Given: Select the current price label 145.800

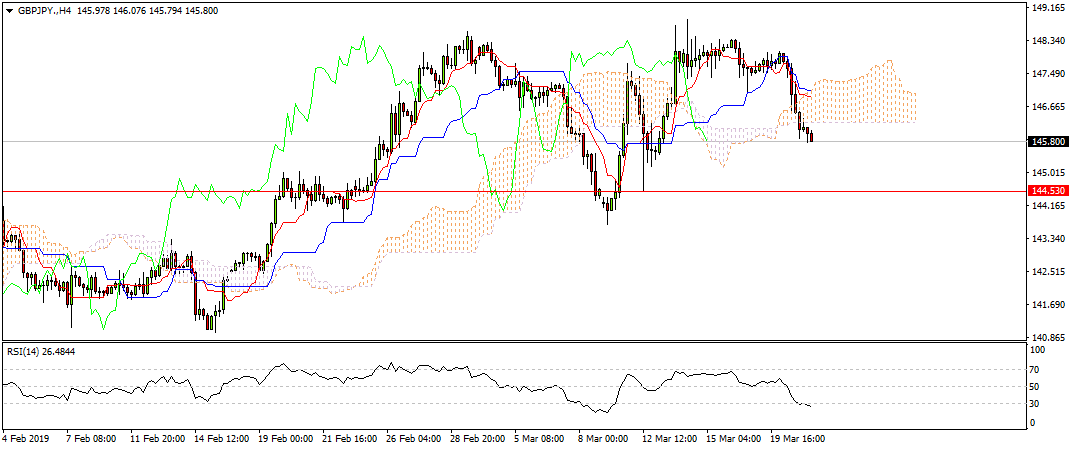Looking at the screenshot, I should click(1048, 142).
